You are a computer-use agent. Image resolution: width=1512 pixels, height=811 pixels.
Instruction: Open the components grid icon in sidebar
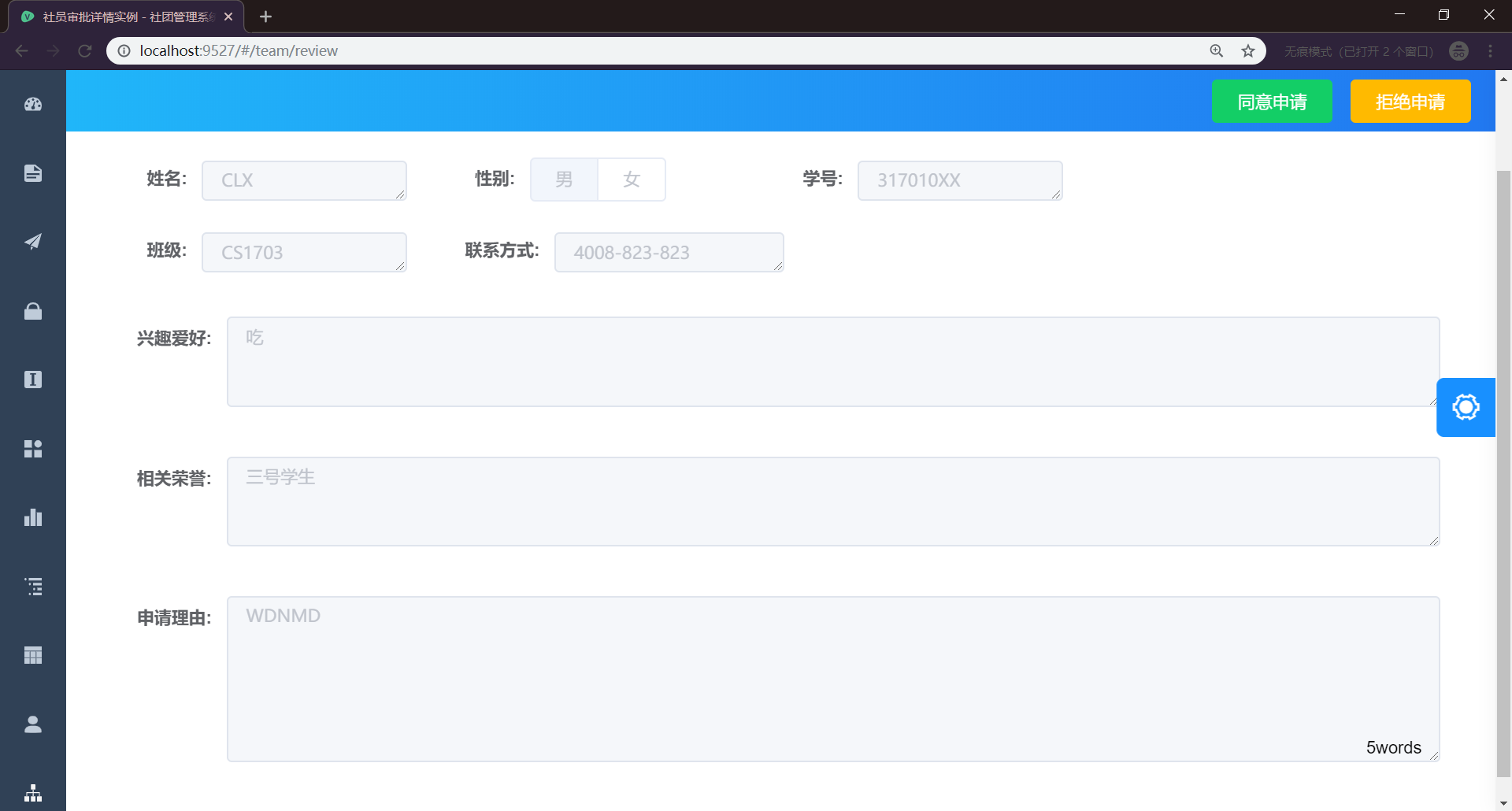coord(33,449)
